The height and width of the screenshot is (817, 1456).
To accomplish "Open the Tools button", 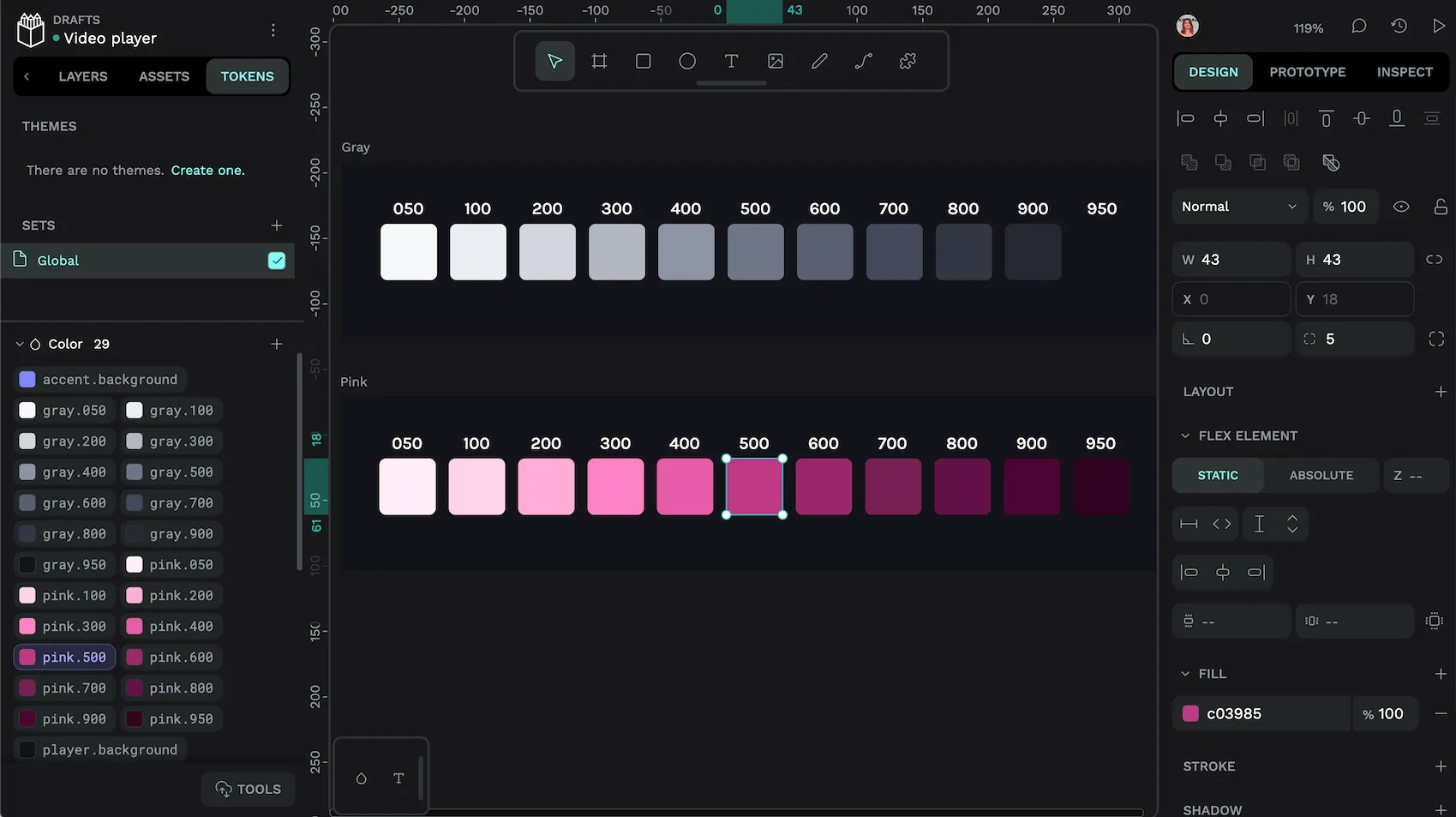I will pyautogui.click(x=248, y=789).
